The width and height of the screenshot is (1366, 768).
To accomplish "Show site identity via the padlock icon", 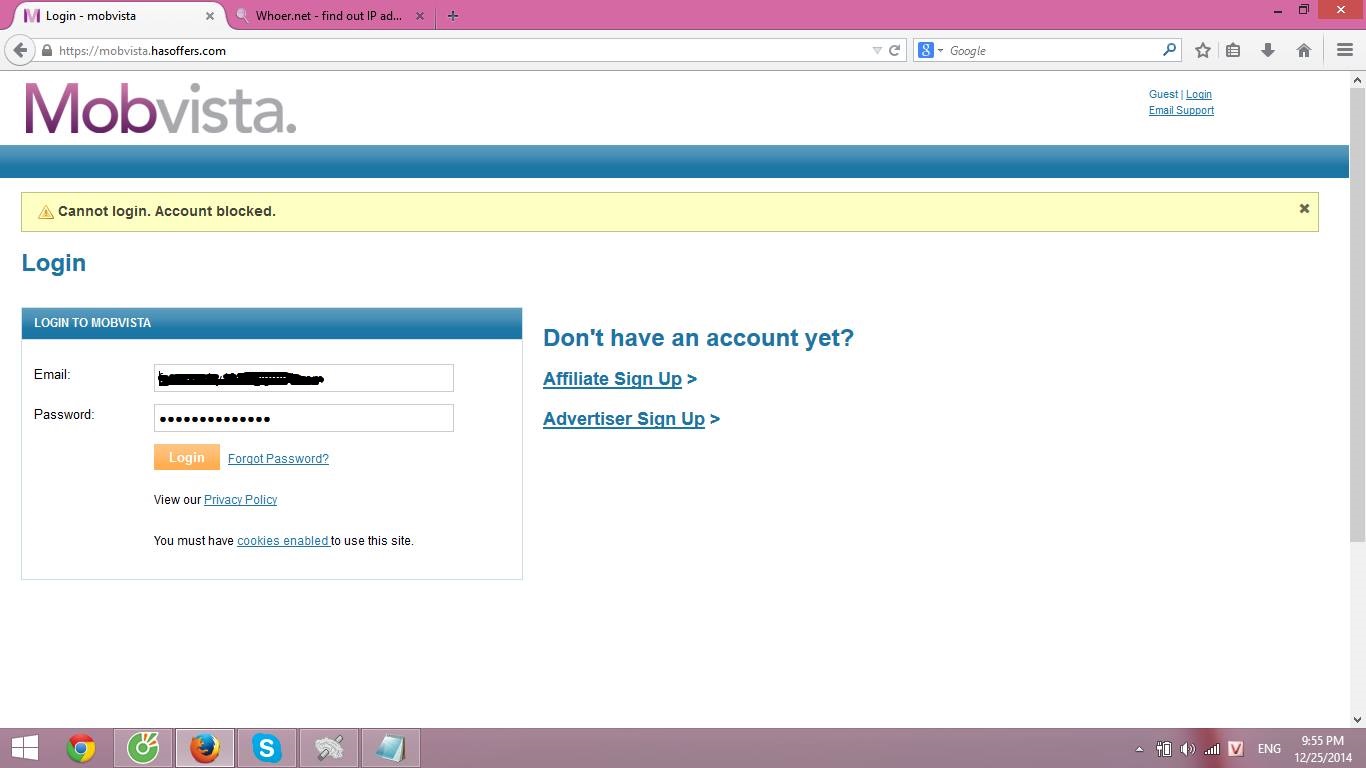I will coord(46,50).
